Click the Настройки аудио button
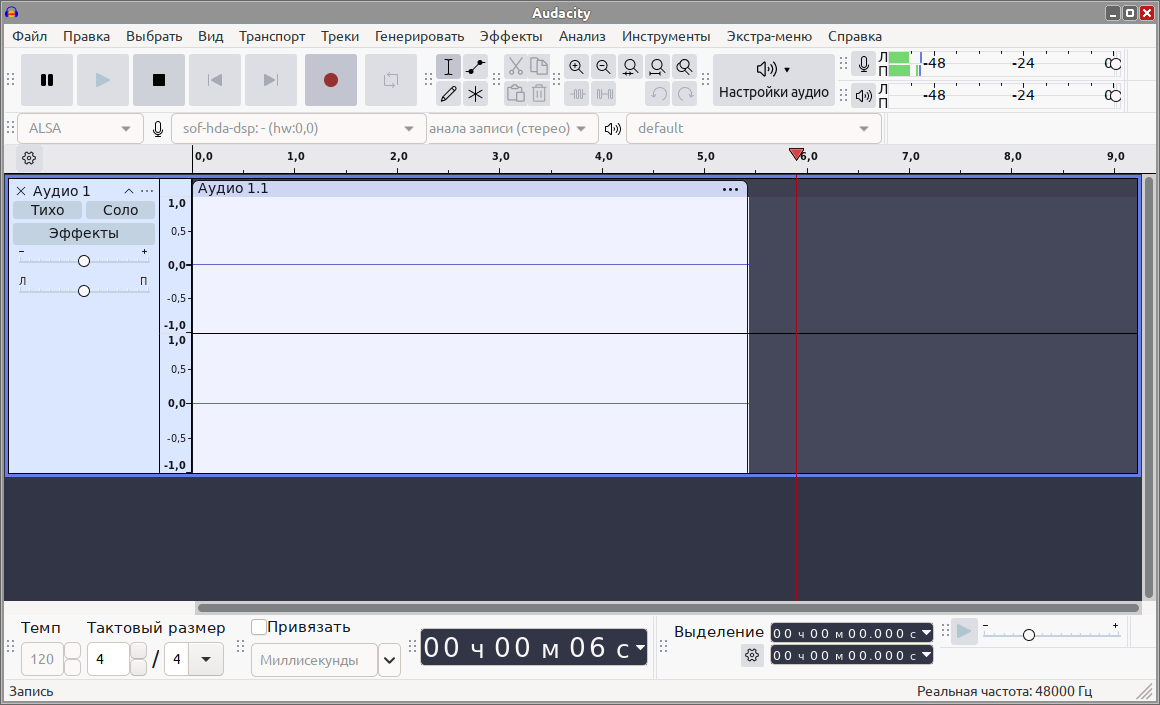This screenshot has height=705, width=1160. 773,80
